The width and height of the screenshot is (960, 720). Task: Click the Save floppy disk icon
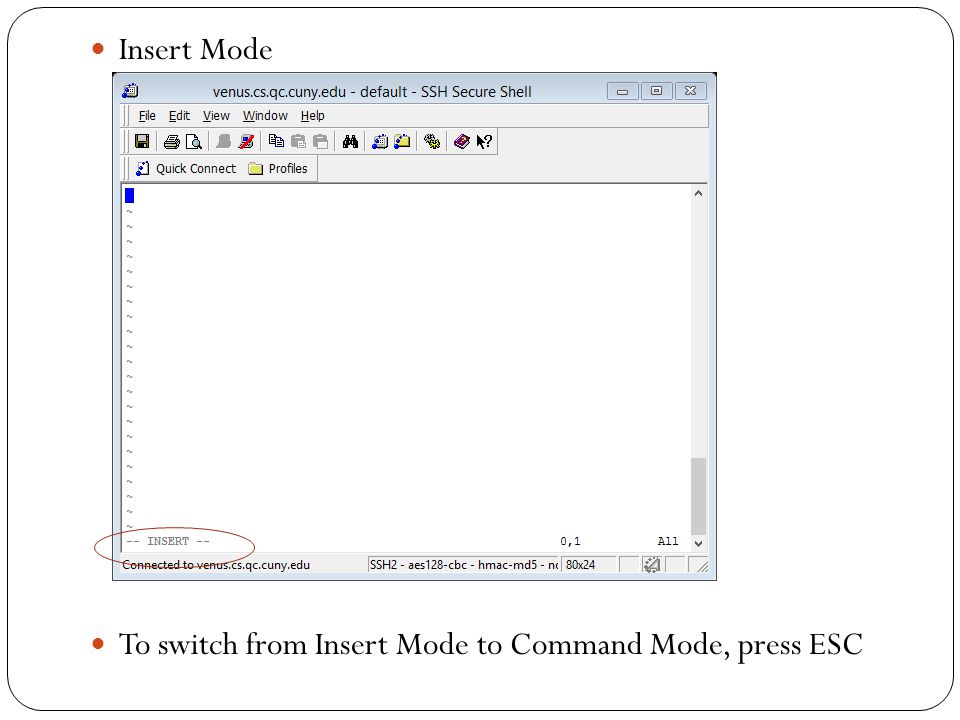coord(141,141)
